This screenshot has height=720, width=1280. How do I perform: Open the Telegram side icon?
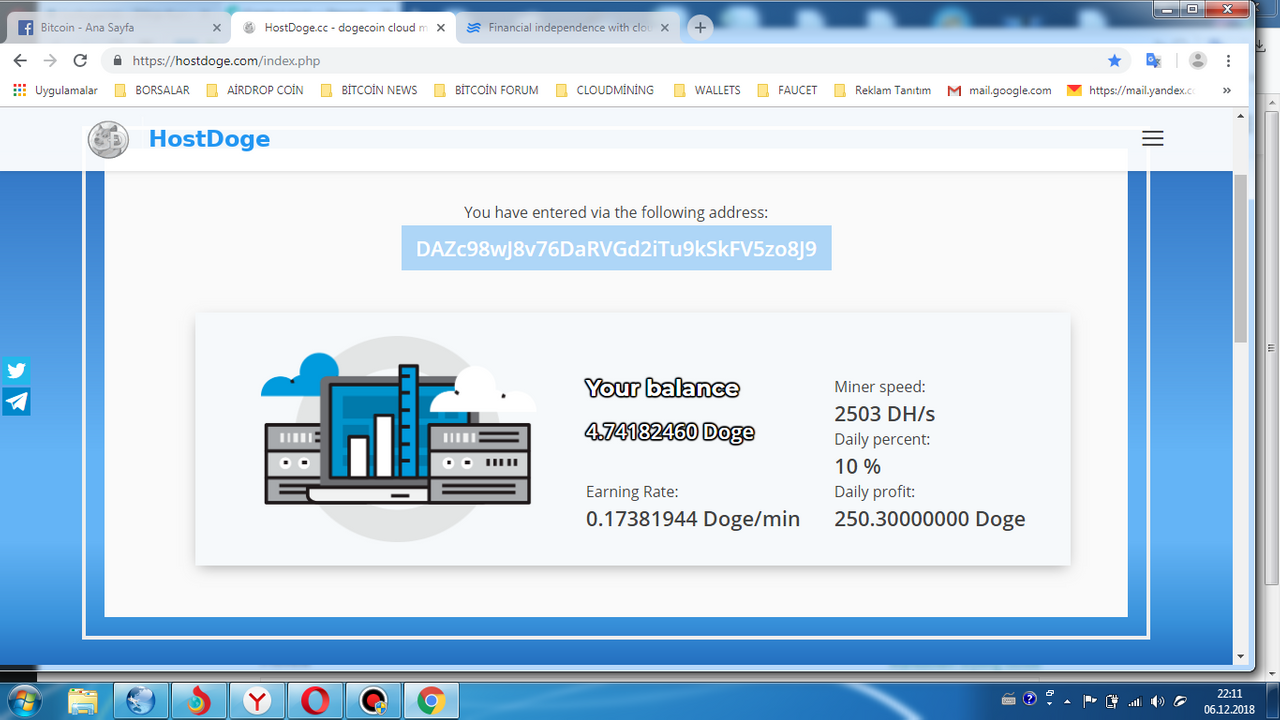click(16, 402)
